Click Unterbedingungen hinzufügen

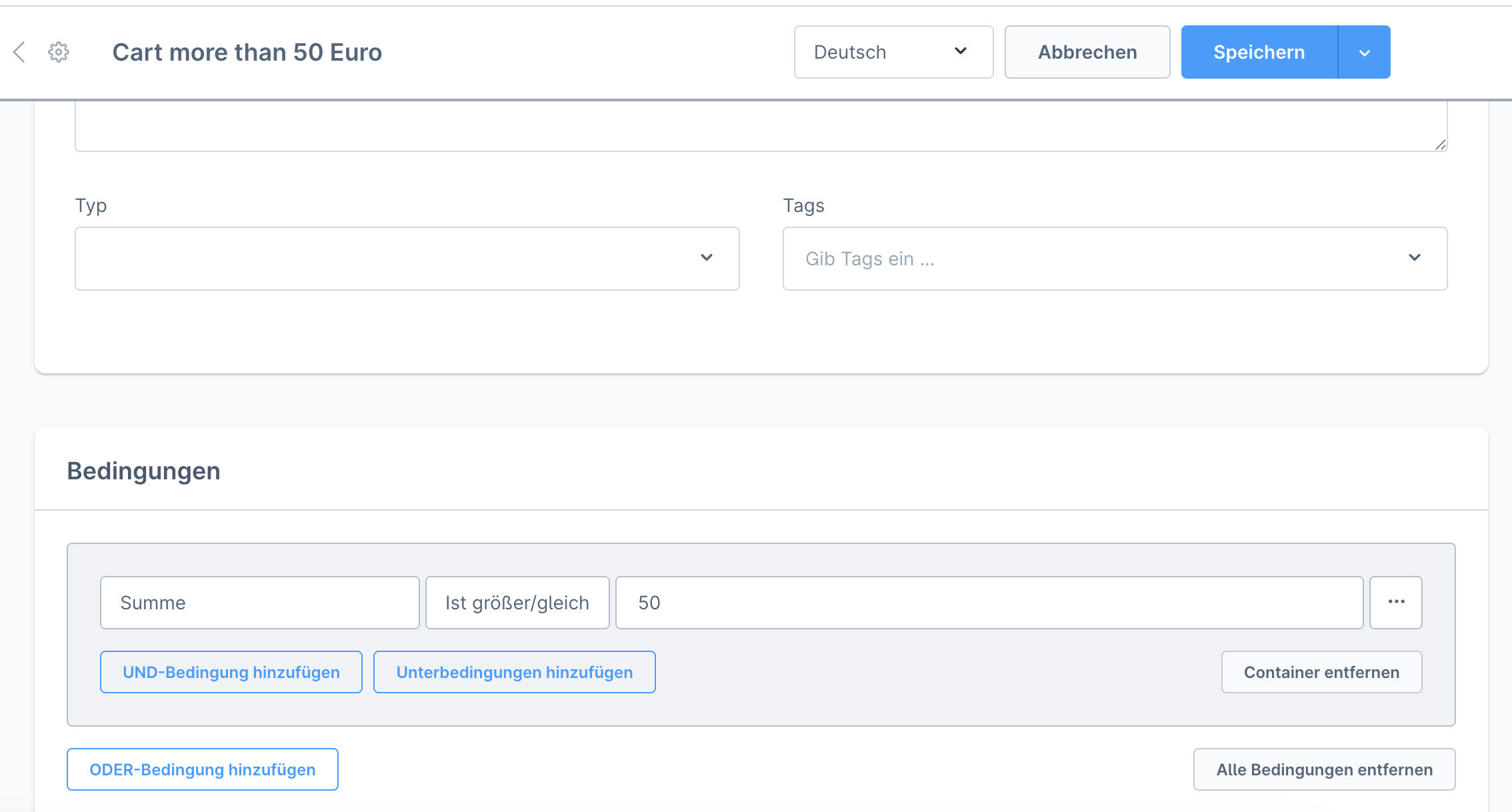pyautogui.click(x=514, y=672)
